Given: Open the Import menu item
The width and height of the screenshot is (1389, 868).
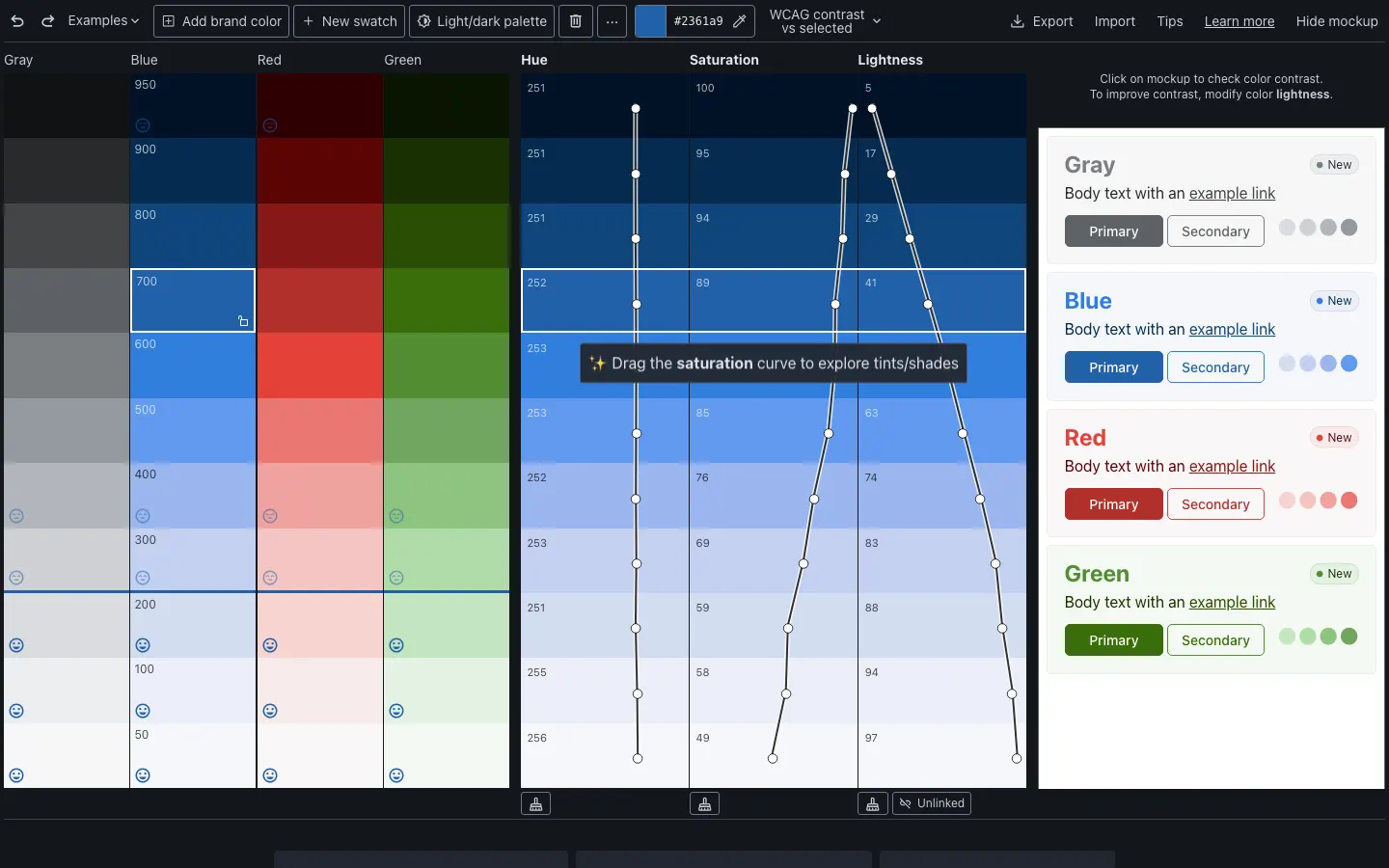Looking at the screenshot, I should [x=1114, y=21].
